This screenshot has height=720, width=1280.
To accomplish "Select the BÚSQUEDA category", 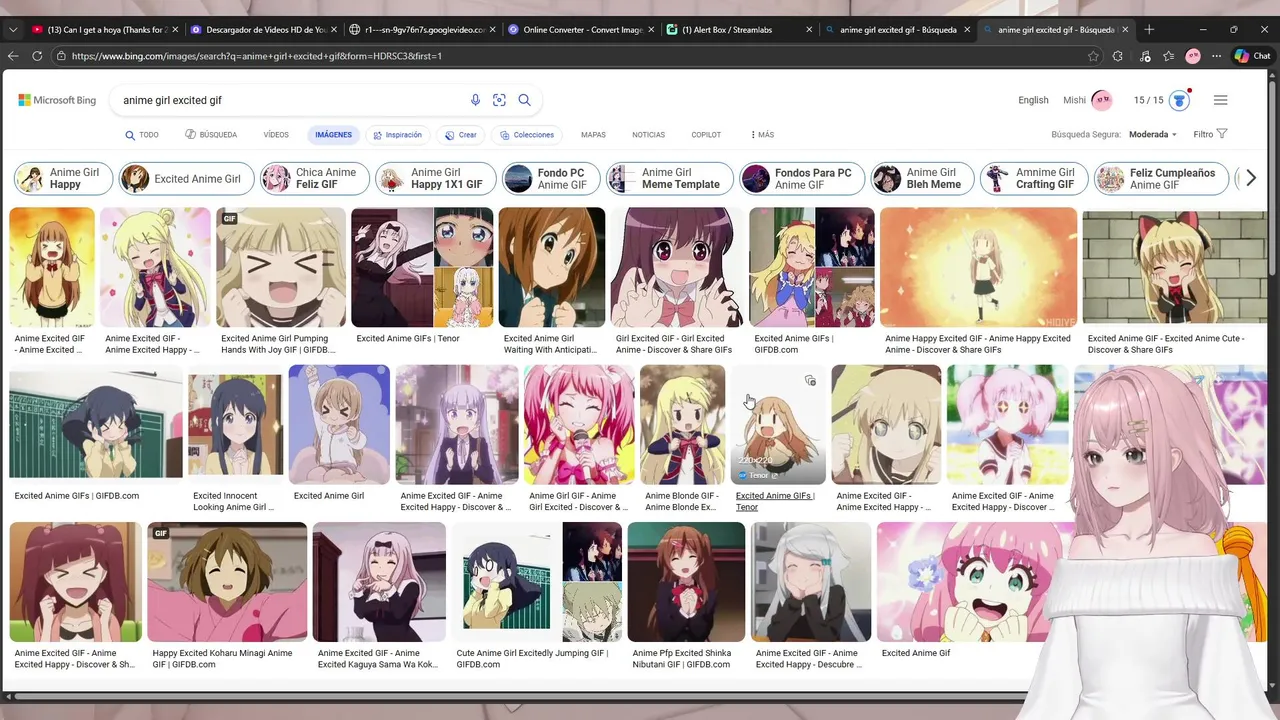I will [x=211, y=135].
